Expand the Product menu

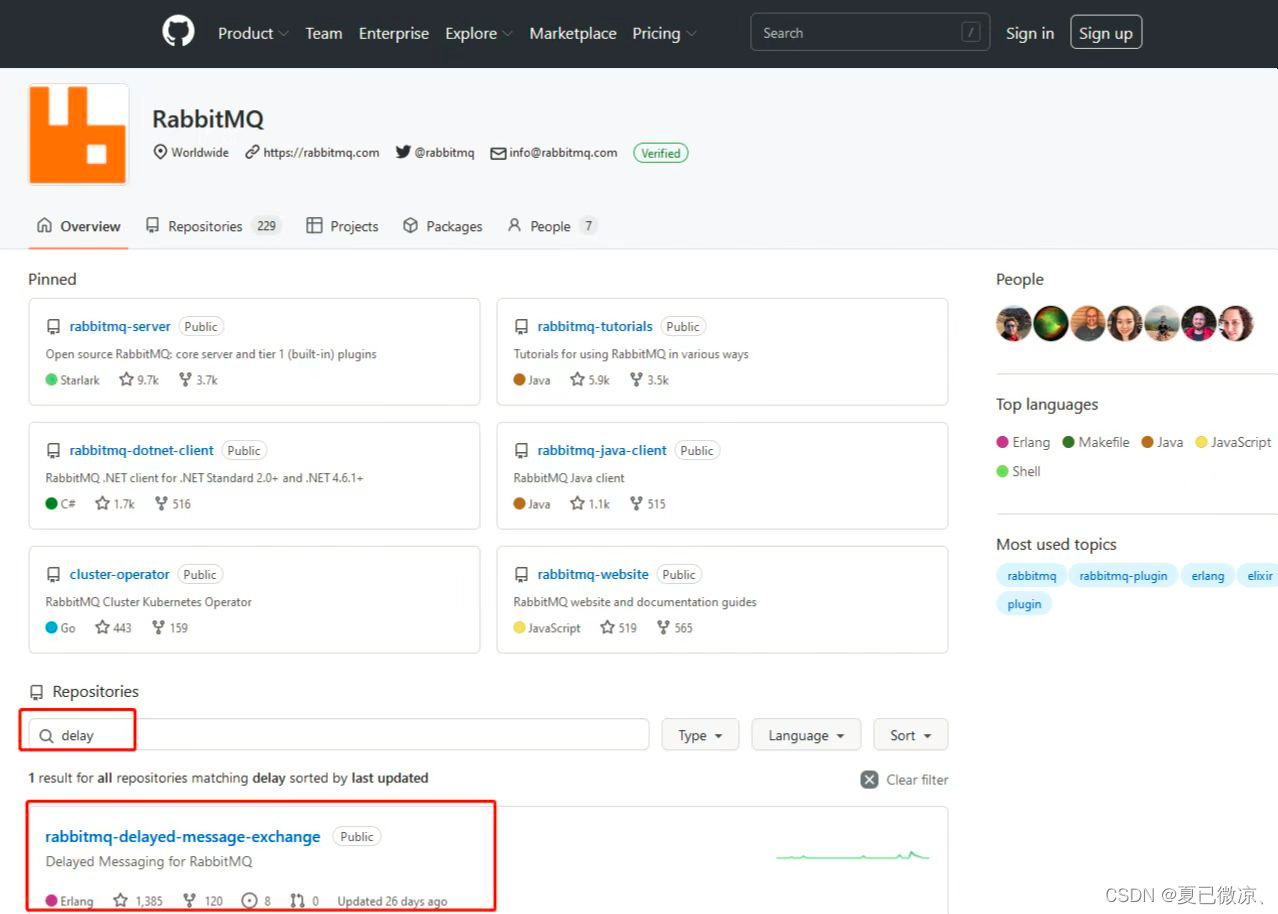pos(253,33)
